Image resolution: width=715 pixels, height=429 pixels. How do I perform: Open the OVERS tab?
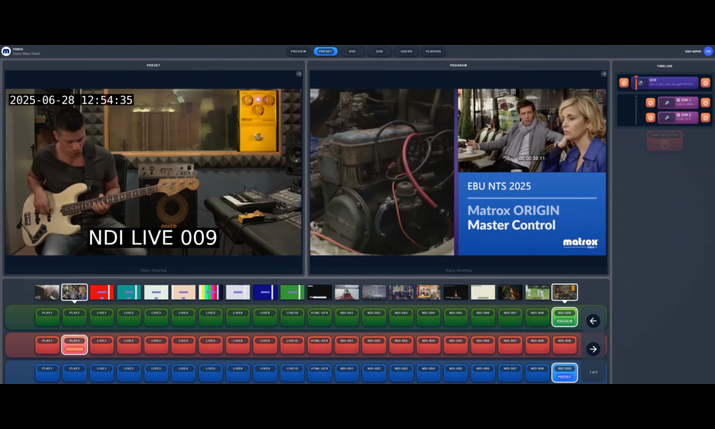pos(406,52)
